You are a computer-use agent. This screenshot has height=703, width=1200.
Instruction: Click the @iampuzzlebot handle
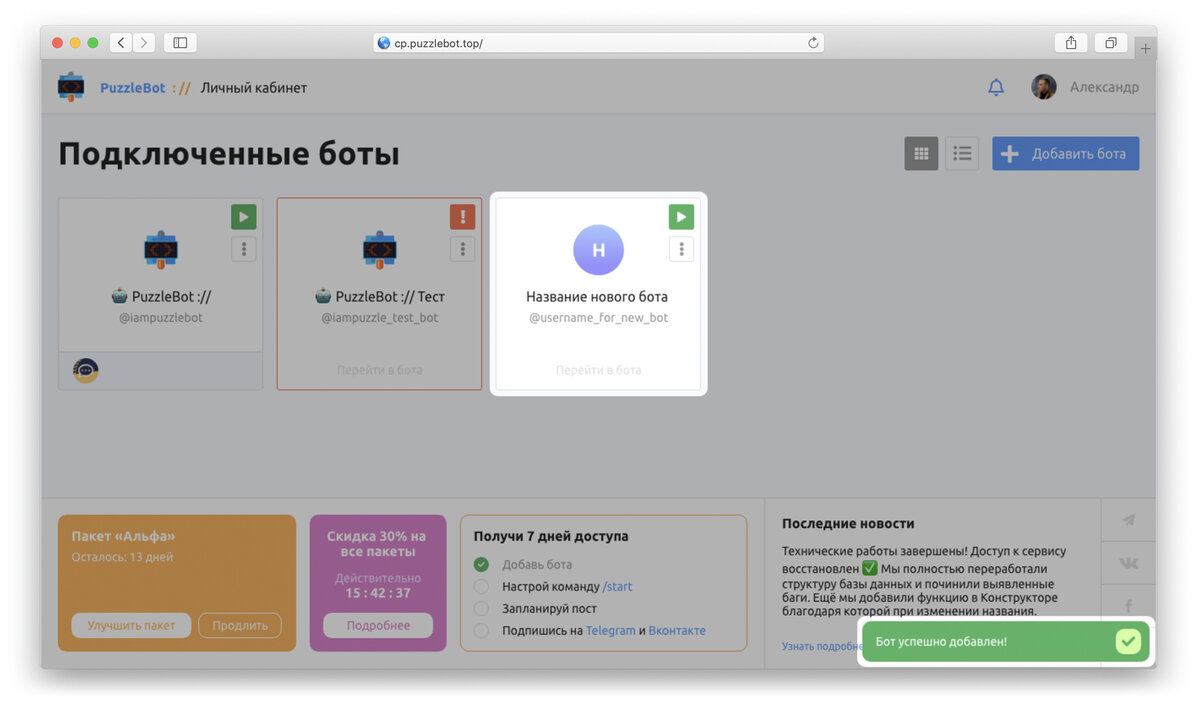click(161, 318)
